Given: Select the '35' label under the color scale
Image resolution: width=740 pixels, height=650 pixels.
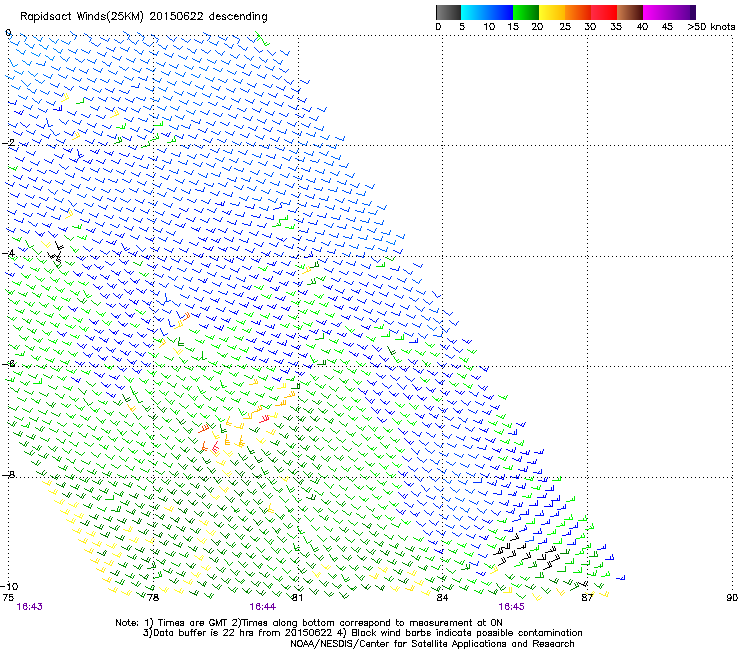Looking at the screenshot, I should pos(616,27).
